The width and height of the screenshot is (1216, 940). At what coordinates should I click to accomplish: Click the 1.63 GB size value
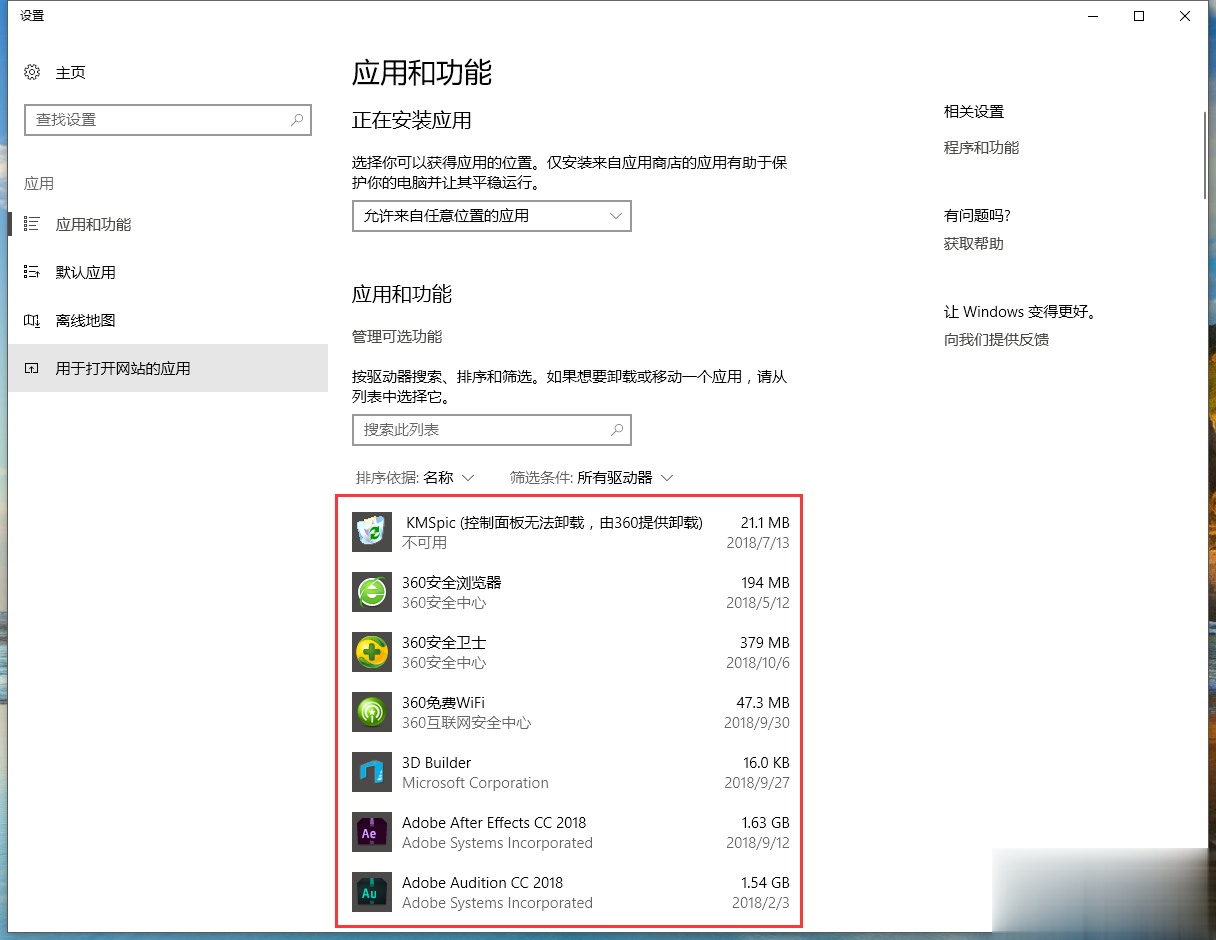pyautogui.click(x=765, y=823)
